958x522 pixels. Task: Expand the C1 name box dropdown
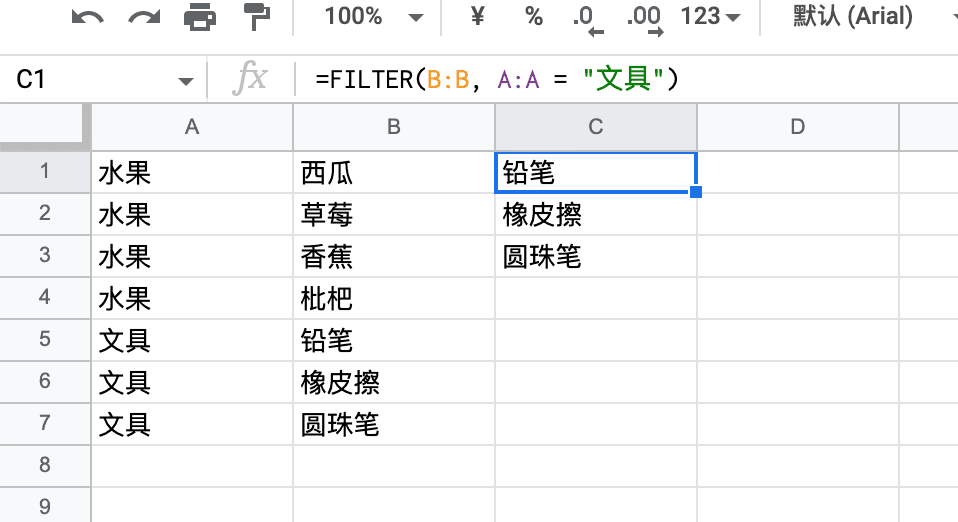(x=185, y=81)
